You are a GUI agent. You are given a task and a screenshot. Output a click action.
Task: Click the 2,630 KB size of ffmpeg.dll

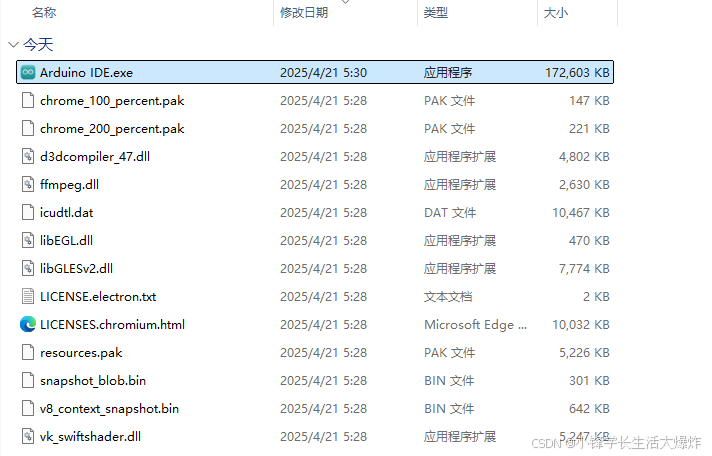point(584,184)
